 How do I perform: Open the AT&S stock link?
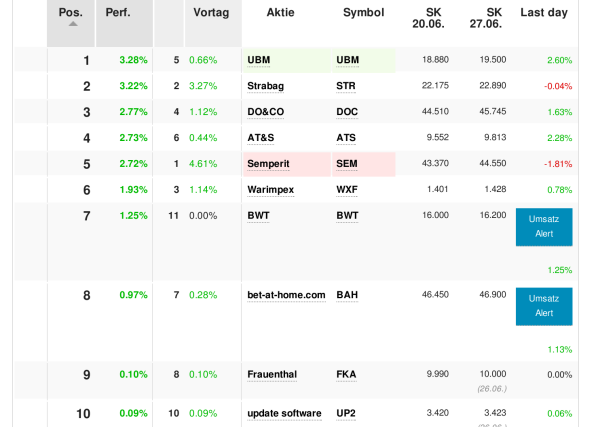(261, 138)
